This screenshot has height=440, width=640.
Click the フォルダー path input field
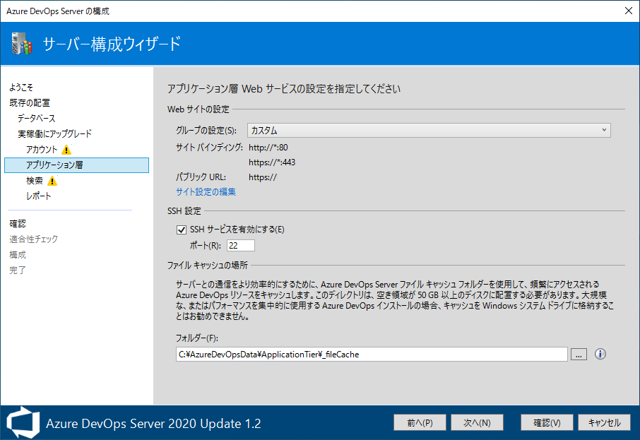(x=371, y=354)
